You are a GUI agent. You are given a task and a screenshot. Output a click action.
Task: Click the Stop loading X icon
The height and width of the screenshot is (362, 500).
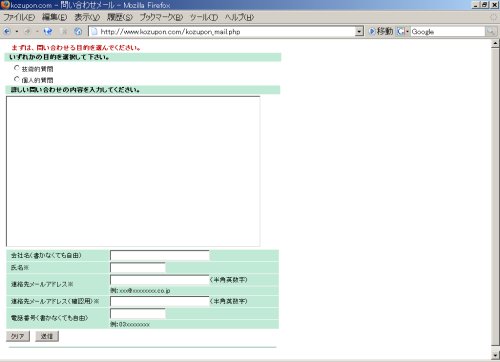pyautogui.click(x=64, y=32)
